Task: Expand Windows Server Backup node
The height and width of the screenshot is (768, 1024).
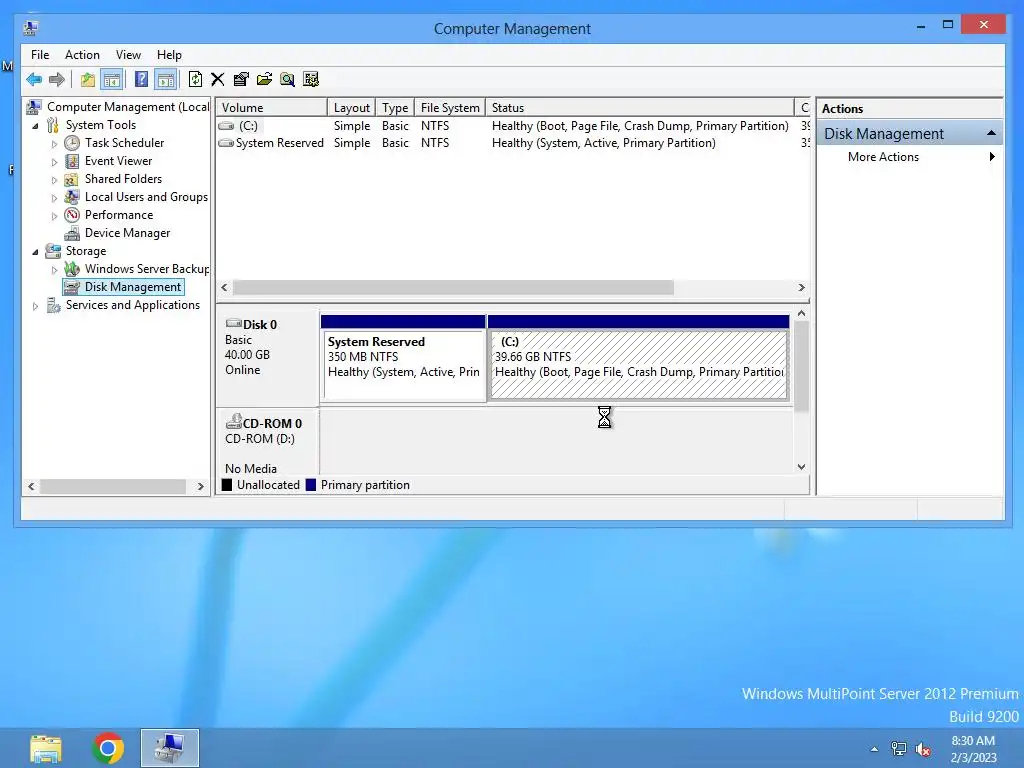Action: pyautogui.click(x=54, y=270)
